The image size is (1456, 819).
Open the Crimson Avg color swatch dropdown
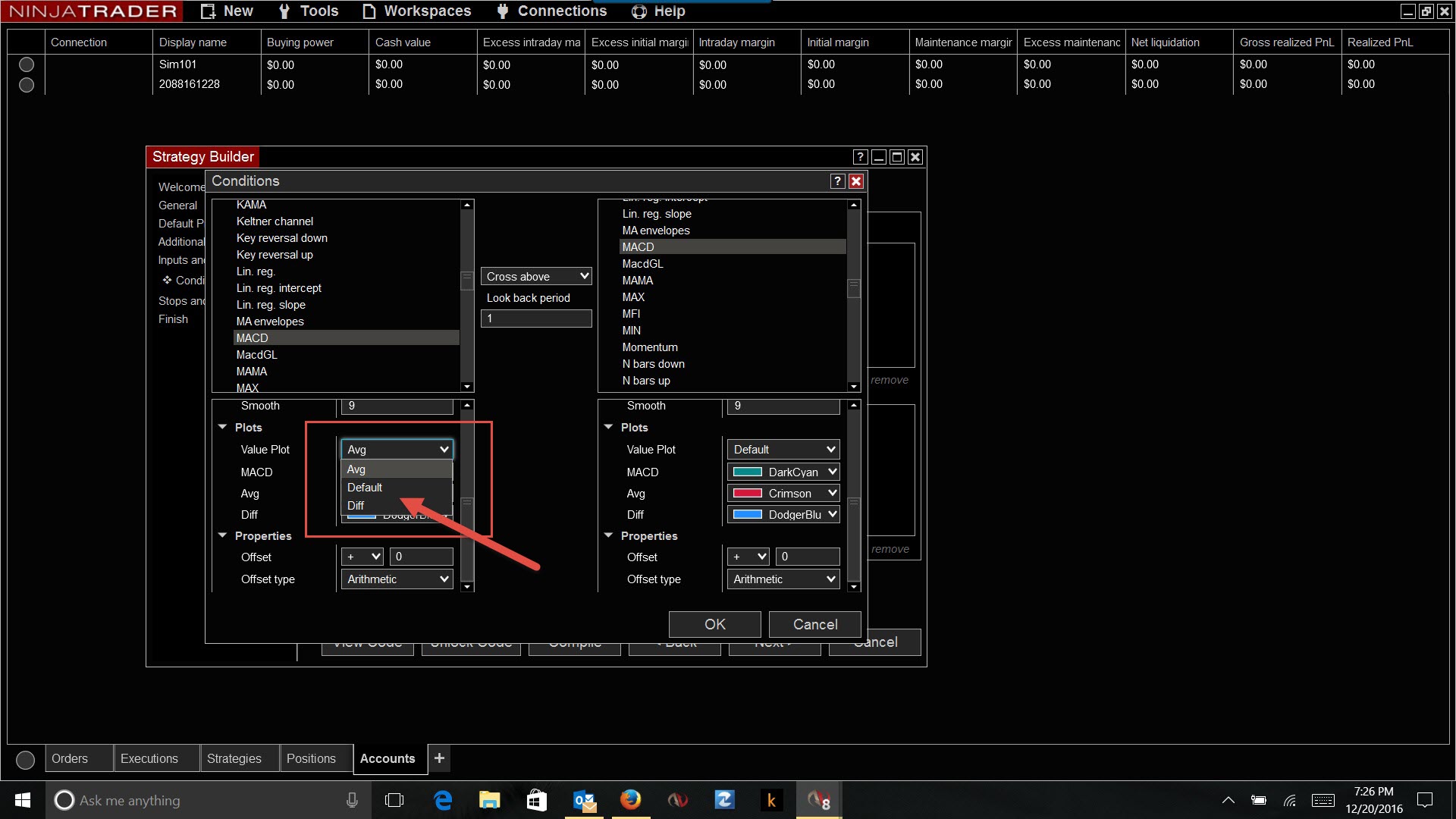click(783, 494)
